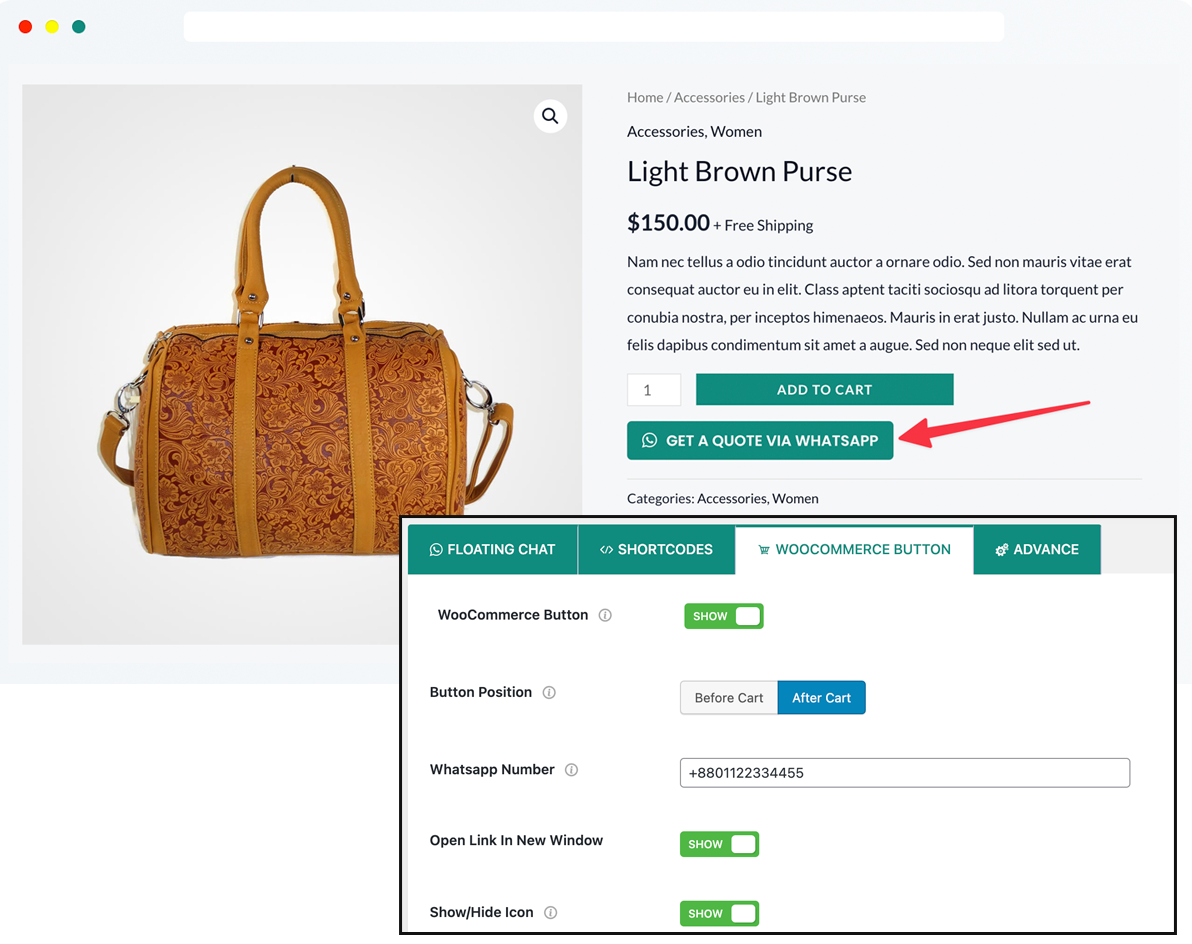Click the gear icon on the Advance tab
Viewport: 1192px width, 944px height.
(1001, 549)
